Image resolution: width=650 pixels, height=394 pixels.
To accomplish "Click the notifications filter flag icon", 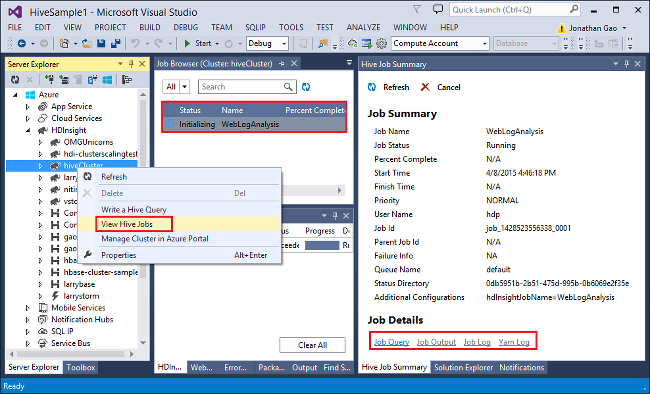I will (417, 9).
